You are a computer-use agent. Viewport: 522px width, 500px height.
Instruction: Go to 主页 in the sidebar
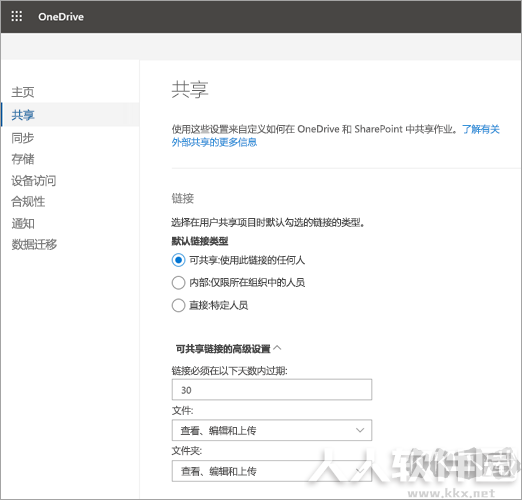(23, 92)
